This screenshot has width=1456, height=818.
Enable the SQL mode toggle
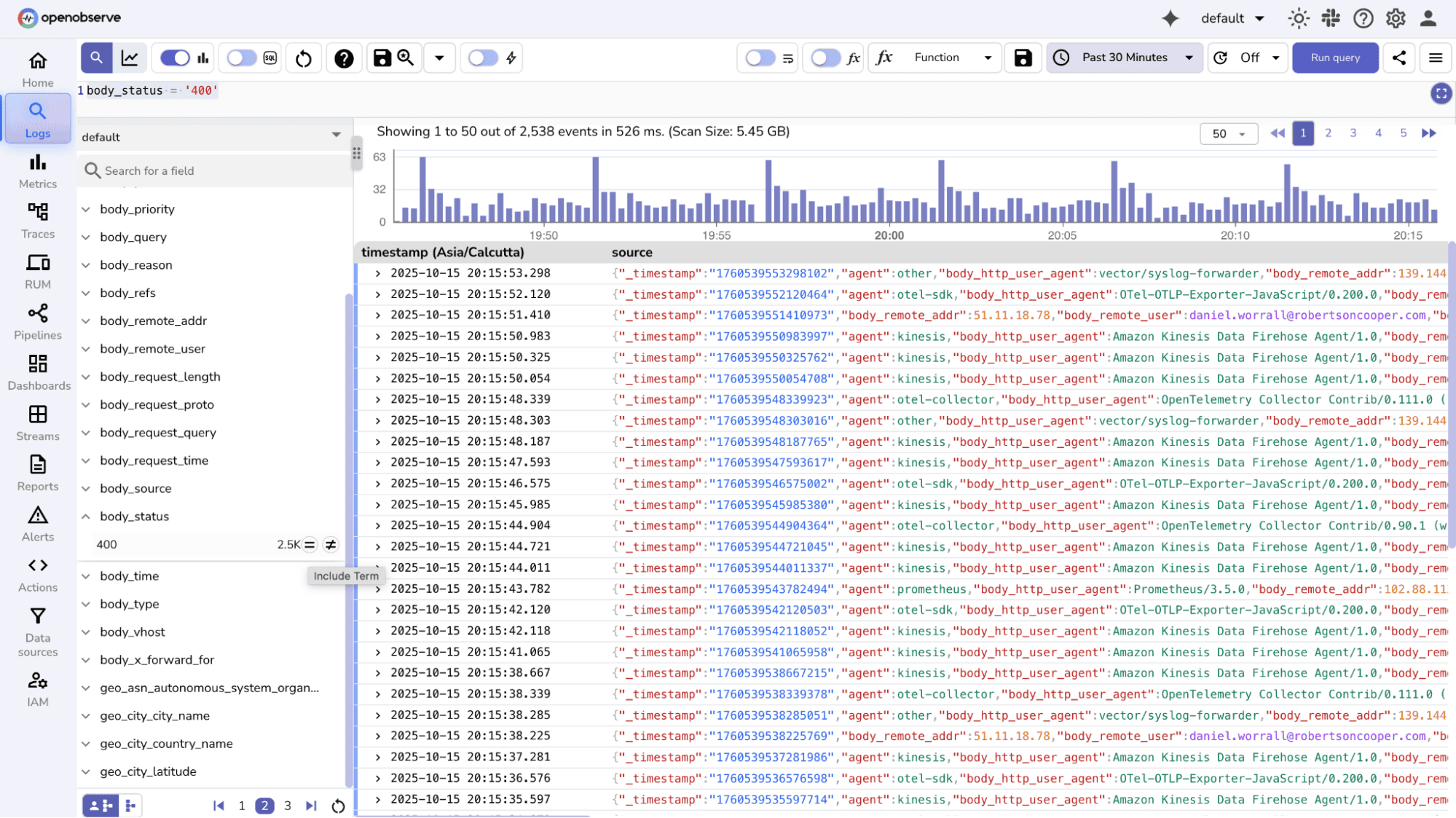240,57
